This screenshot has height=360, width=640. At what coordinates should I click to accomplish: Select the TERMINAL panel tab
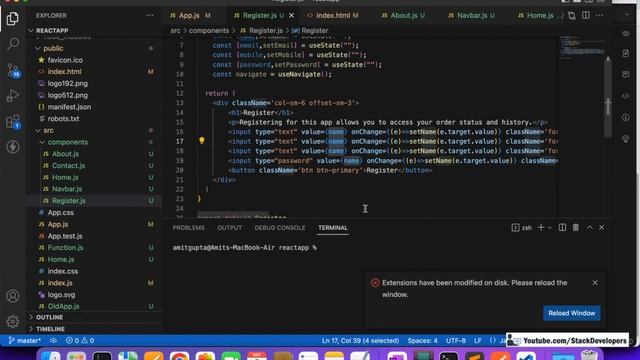tap(333, 228)
